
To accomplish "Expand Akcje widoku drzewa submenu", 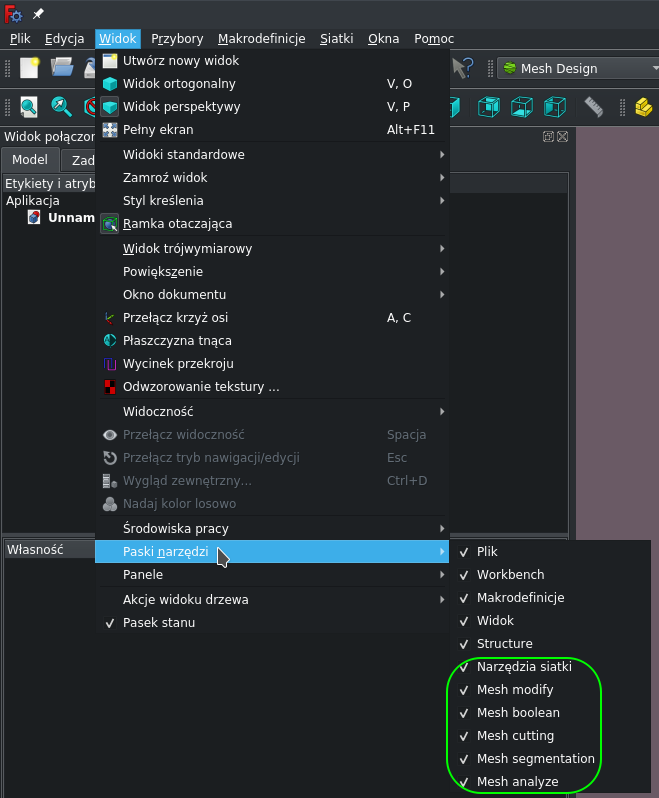I will (x=272, y=600).
